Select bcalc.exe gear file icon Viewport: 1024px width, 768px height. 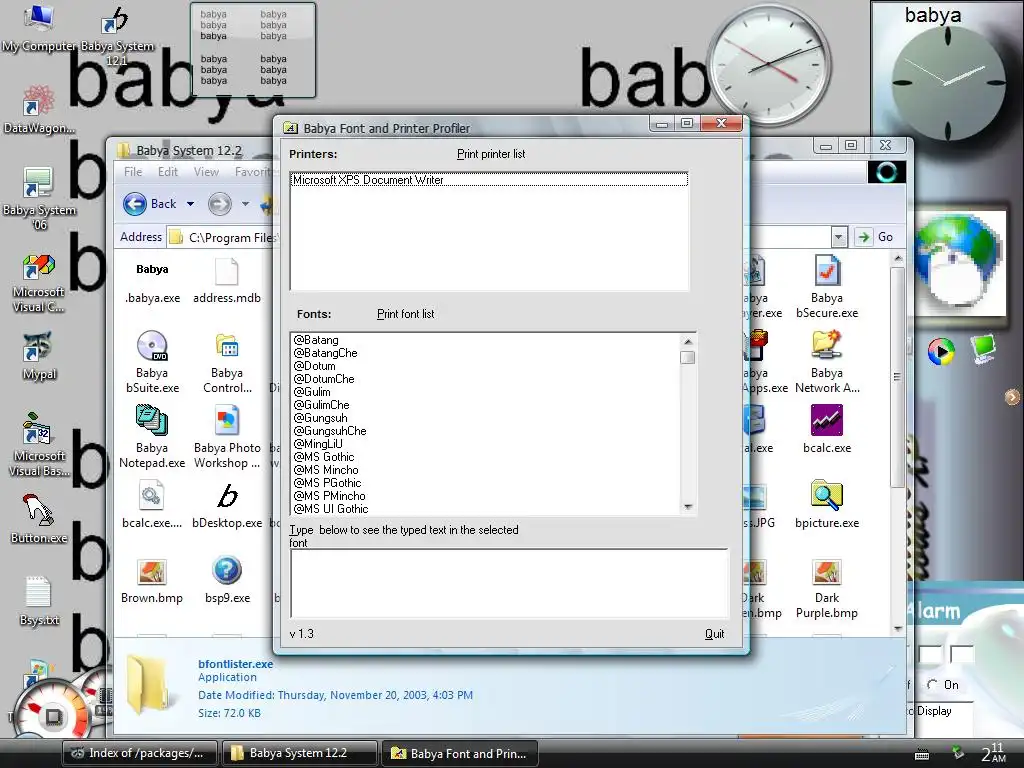[152, 505]
